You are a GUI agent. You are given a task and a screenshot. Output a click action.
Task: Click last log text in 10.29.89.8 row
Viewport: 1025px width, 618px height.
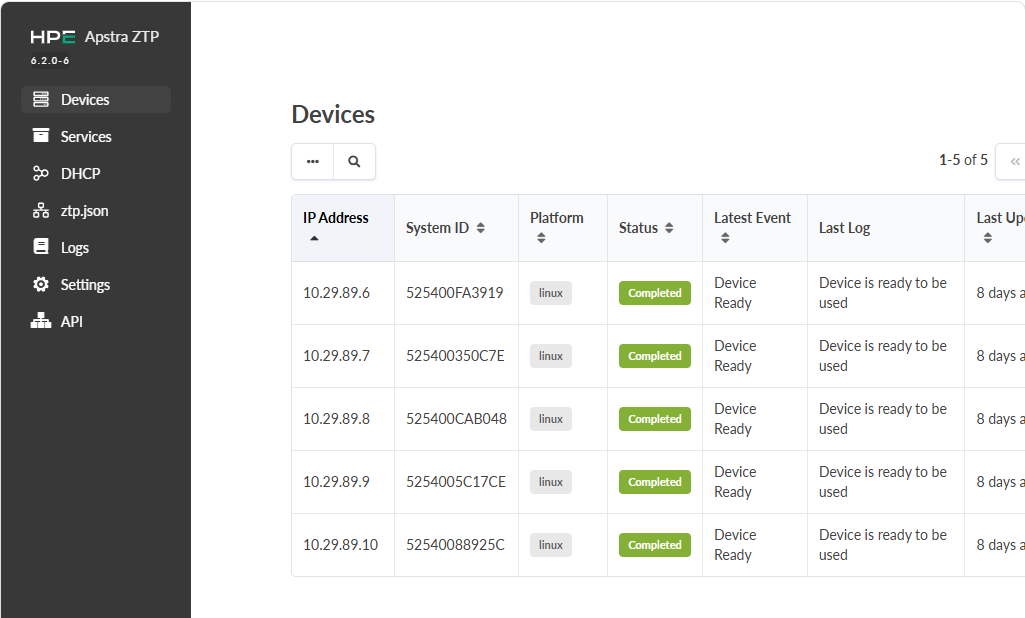[x=882, y=419]
